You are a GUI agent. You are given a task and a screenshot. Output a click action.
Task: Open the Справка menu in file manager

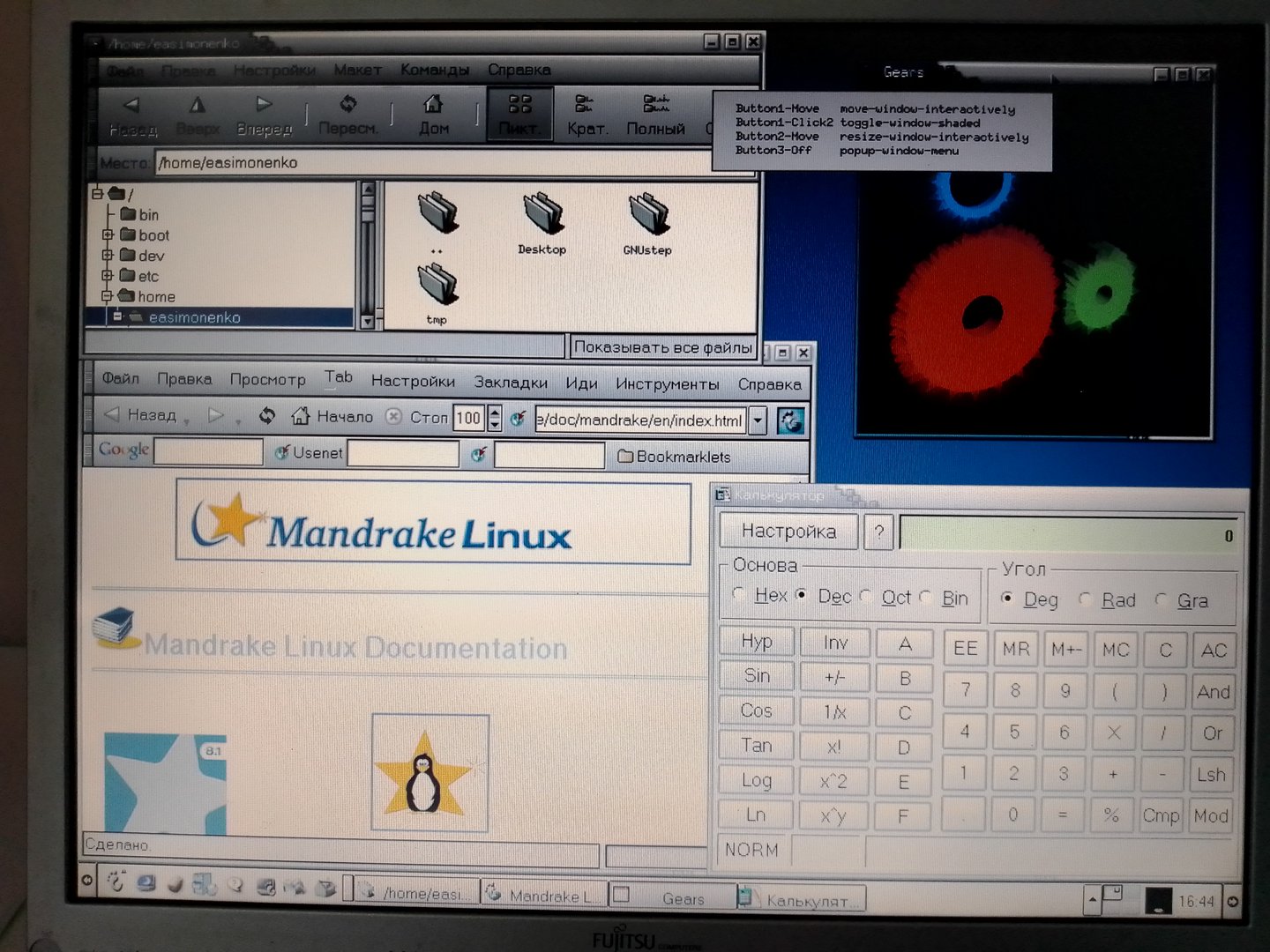[519, 70]
